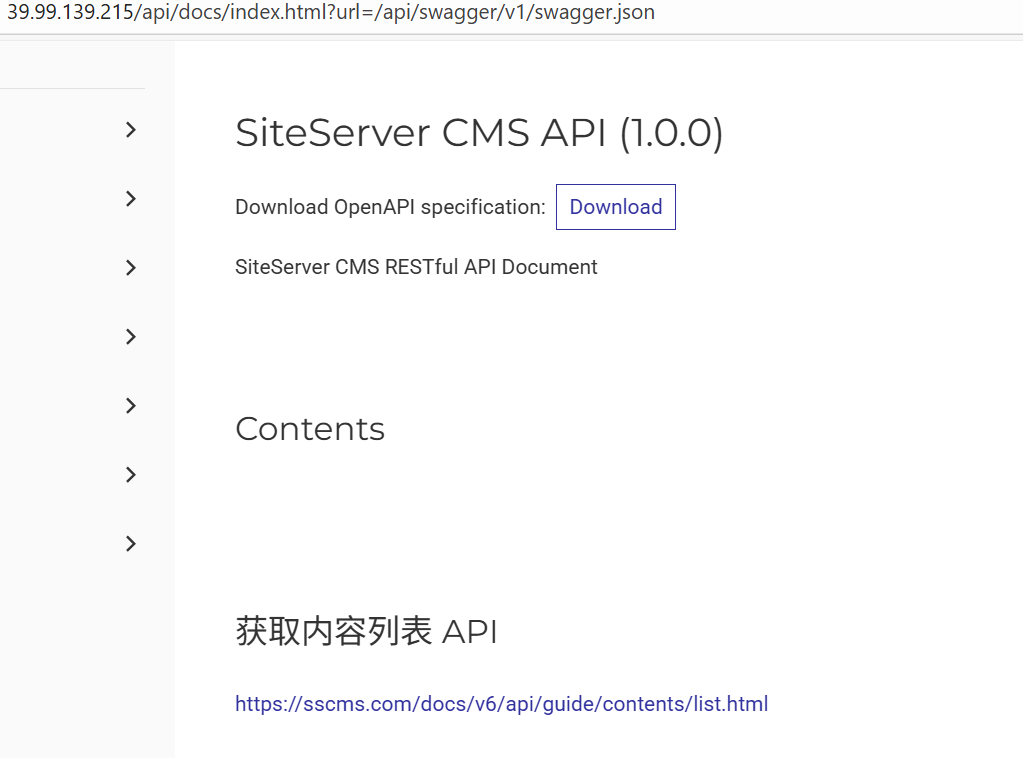Expand the fourth sidebar chevron
Viewport: 1023px width, 758px height.
point(130,337)
